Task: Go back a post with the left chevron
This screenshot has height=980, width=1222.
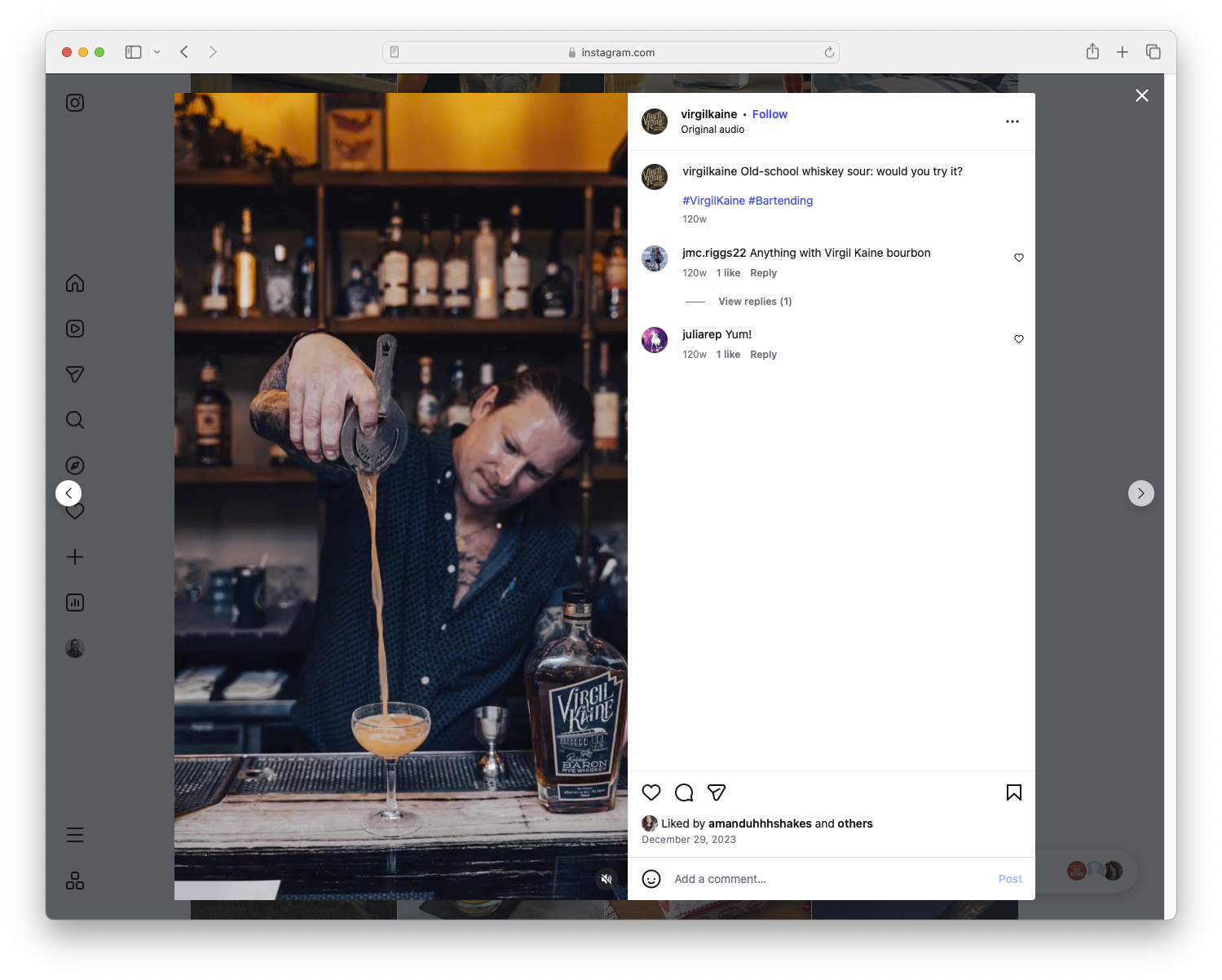Action: 68,493
